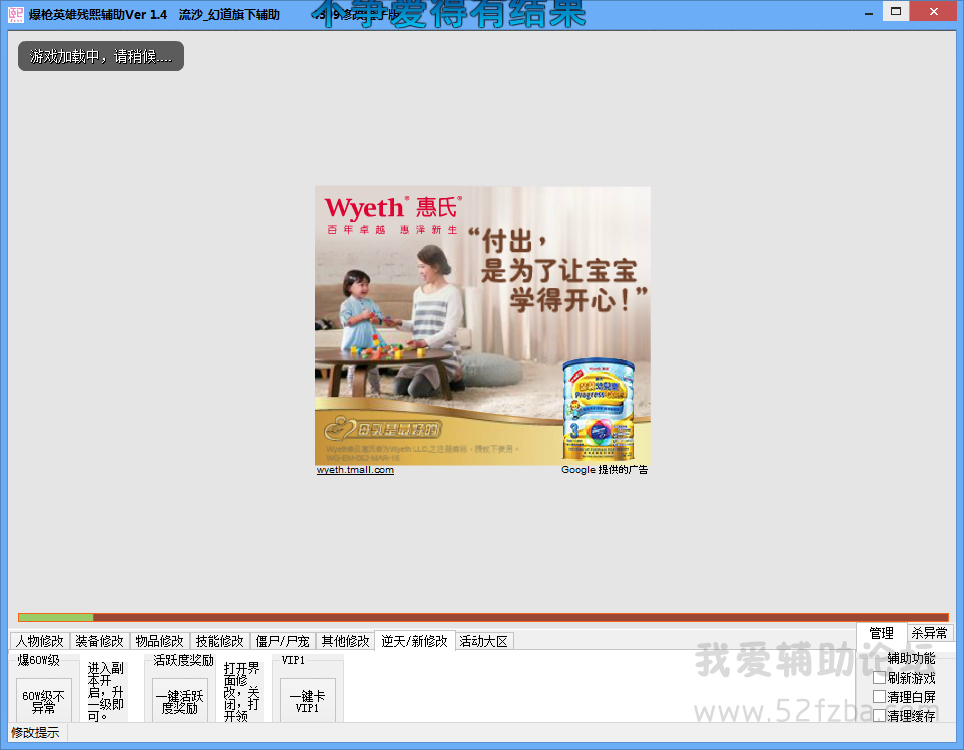This screenshot has height=750, width=964.
Task: Switch to the 杀异常 tab
Action: tap(930, 633)
